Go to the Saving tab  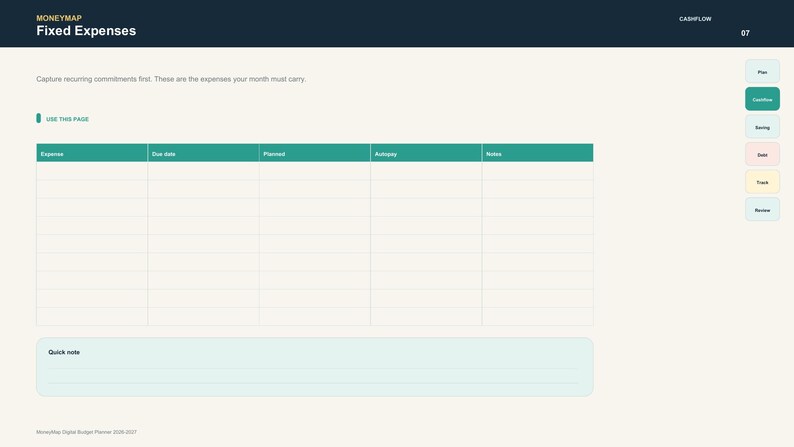point(762,127)
